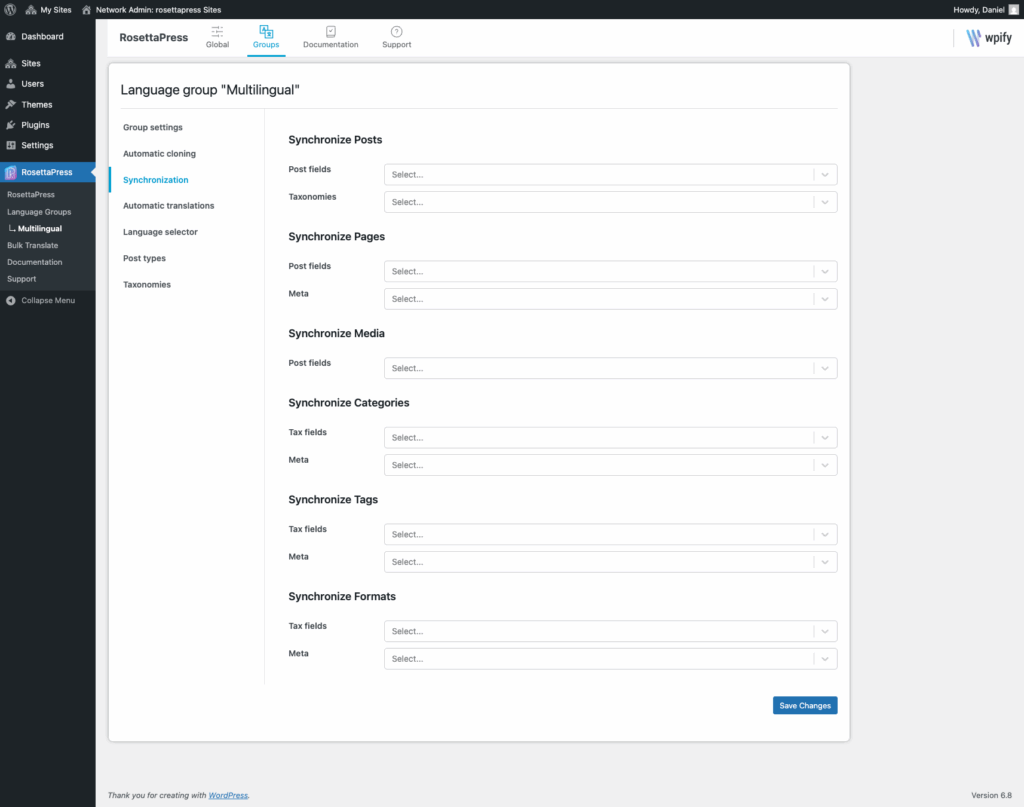
Task: Click the Save Changes button
Action: click(804, 705)
